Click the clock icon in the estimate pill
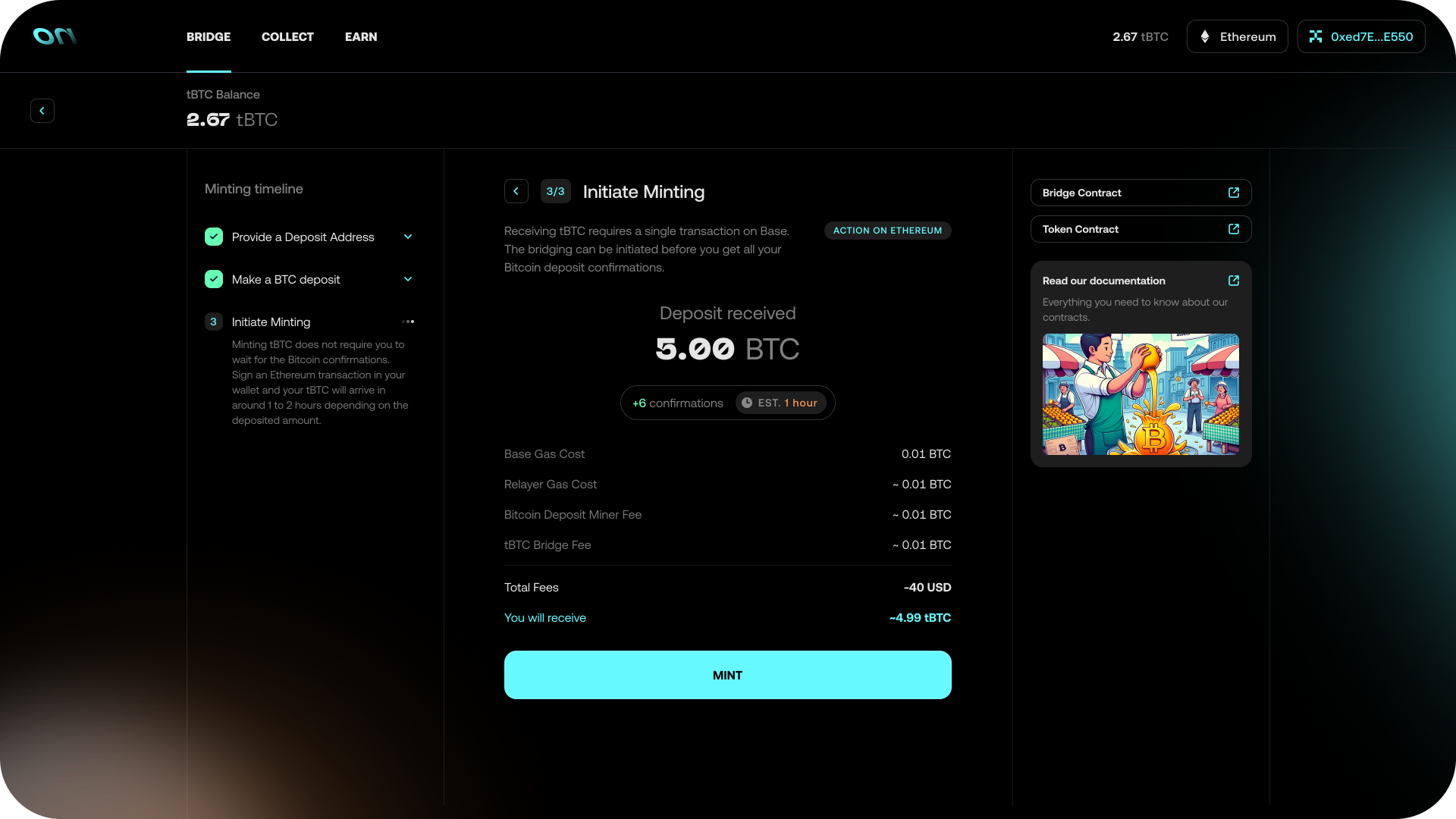Screen dimensions: 1456x819 pyautogui.click(x=747, y=403)
